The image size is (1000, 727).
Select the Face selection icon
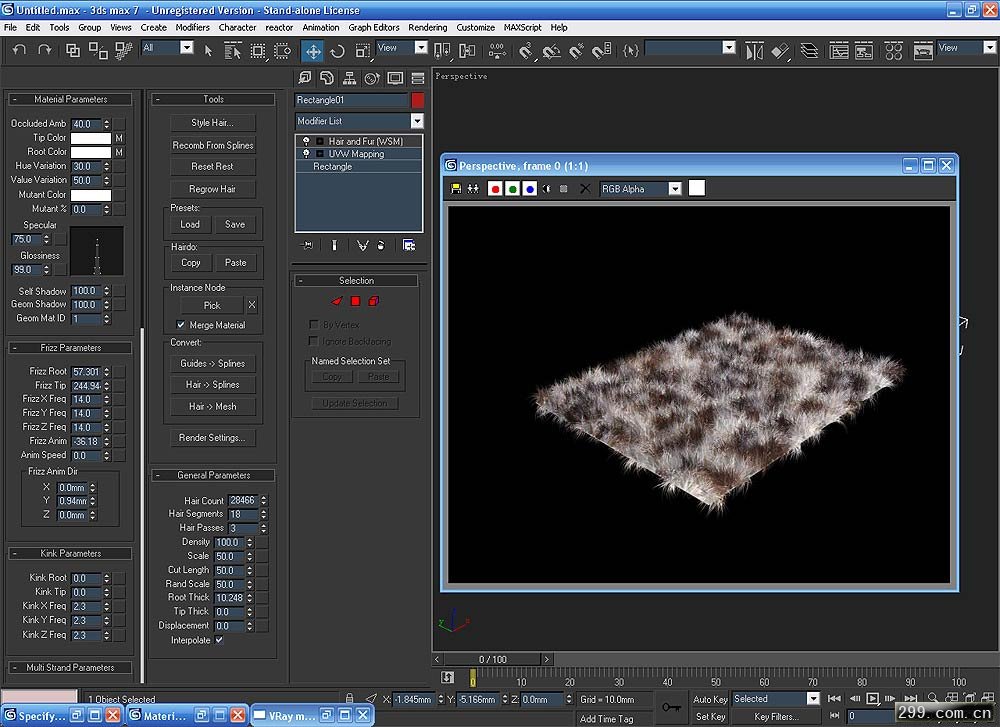coord(337,301)
